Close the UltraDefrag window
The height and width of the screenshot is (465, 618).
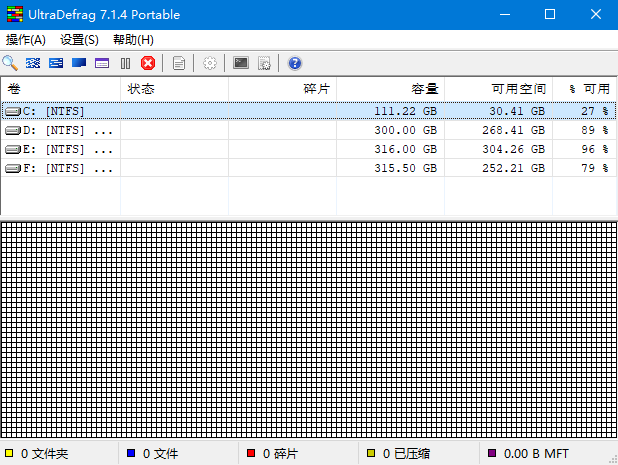click(596, 14)
